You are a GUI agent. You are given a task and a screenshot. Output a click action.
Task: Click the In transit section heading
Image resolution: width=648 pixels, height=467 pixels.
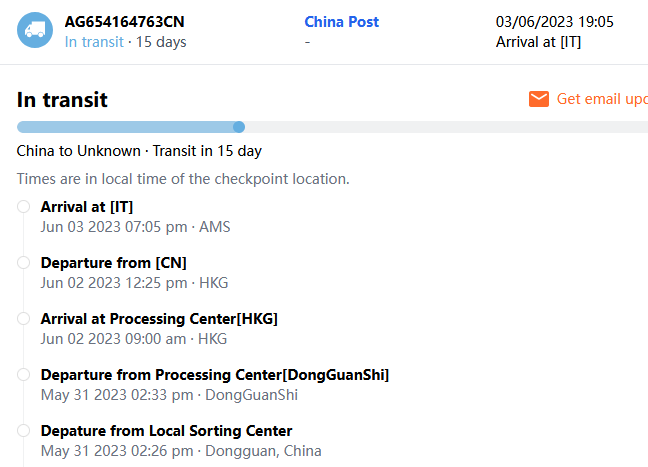(62, 100)
